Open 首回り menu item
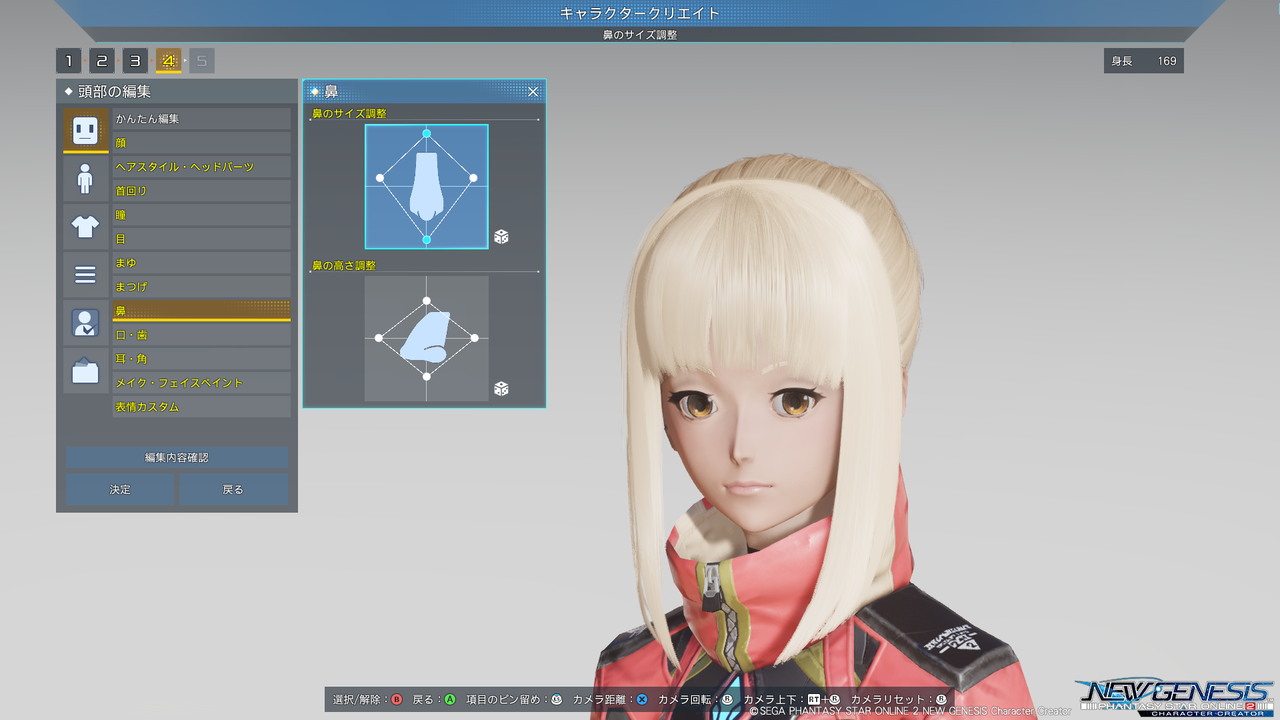1280x720 pixels. point(201,191)
